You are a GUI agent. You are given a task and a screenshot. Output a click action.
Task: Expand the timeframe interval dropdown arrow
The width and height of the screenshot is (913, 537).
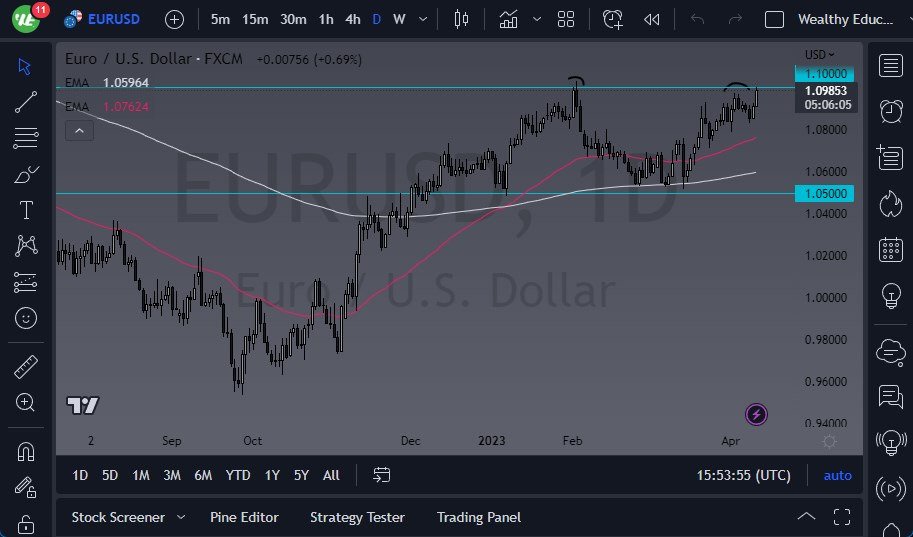pos(424,19)
